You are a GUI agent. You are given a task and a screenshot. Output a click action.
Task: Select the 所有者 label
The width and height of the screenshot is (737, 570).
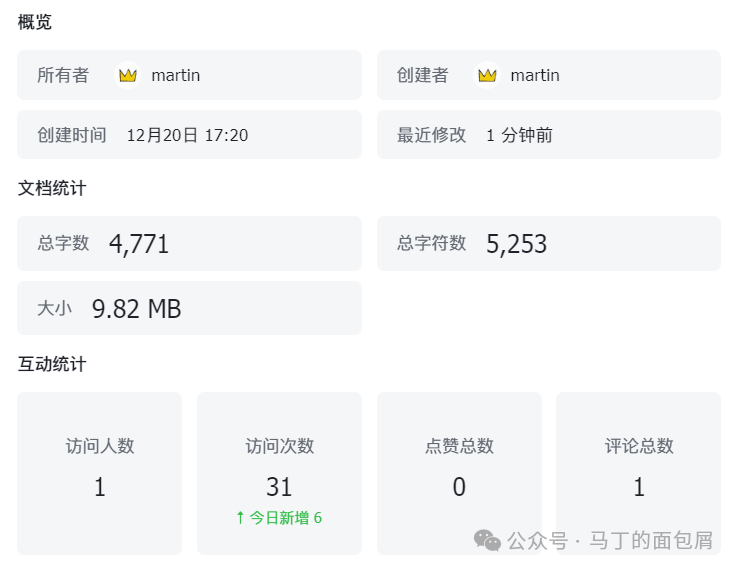pos(63,75)
